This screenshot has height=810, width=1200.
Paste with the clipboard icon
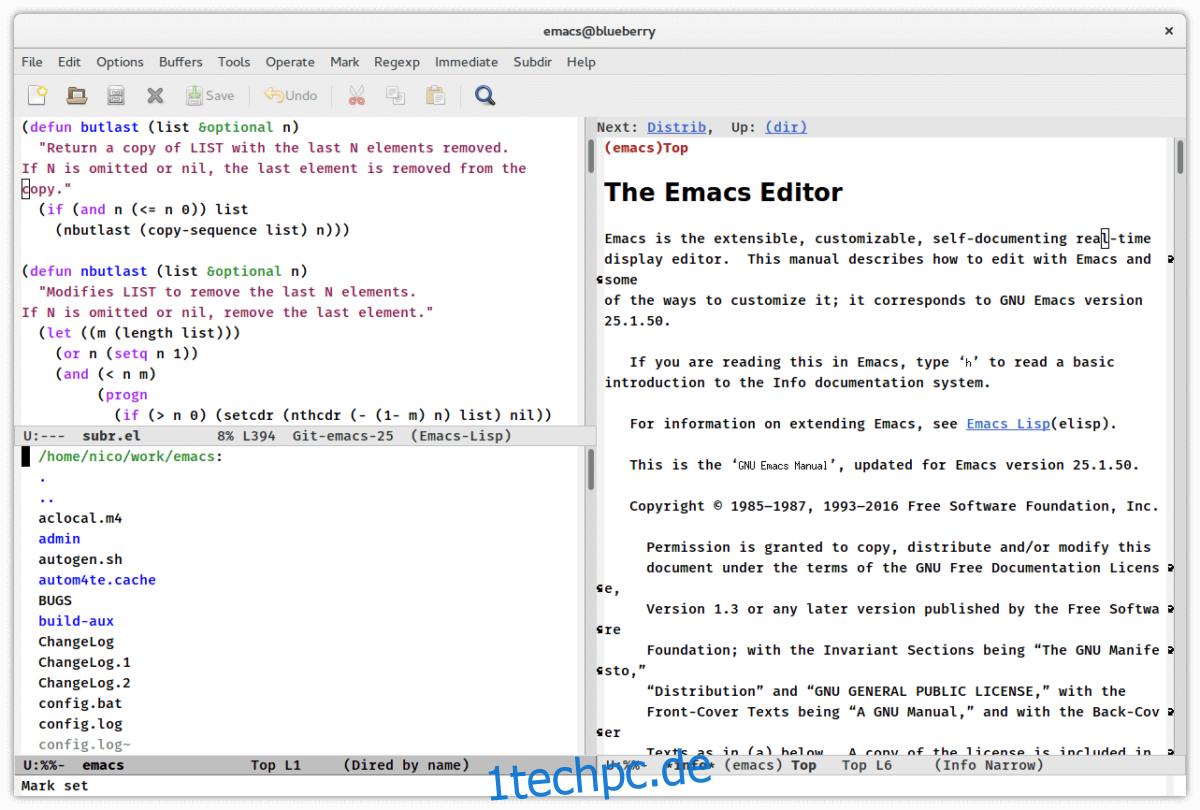[x=435, y=96]
